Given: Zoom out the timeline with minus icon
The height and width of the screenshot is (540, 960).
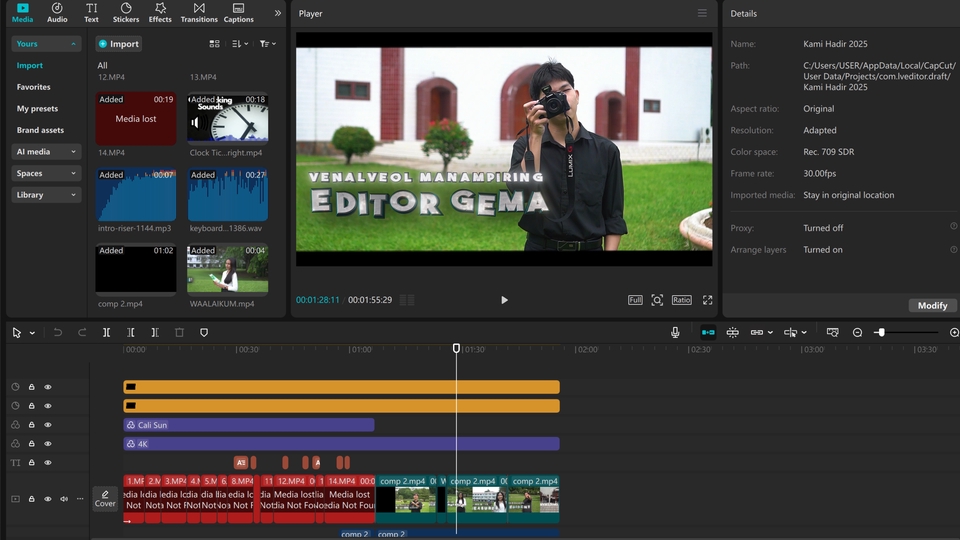Looking at the screenshot, I should point(857,332).
